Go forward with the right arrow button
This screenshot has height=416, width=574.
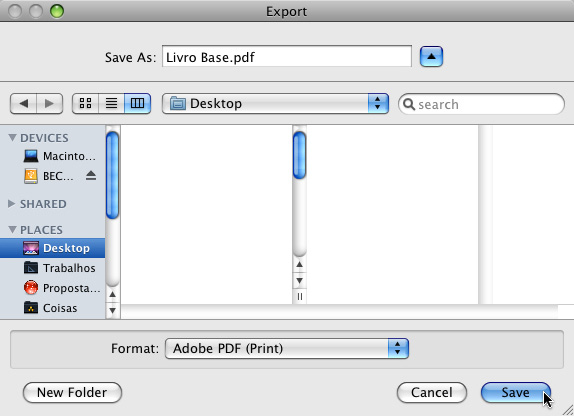point(49,104)
